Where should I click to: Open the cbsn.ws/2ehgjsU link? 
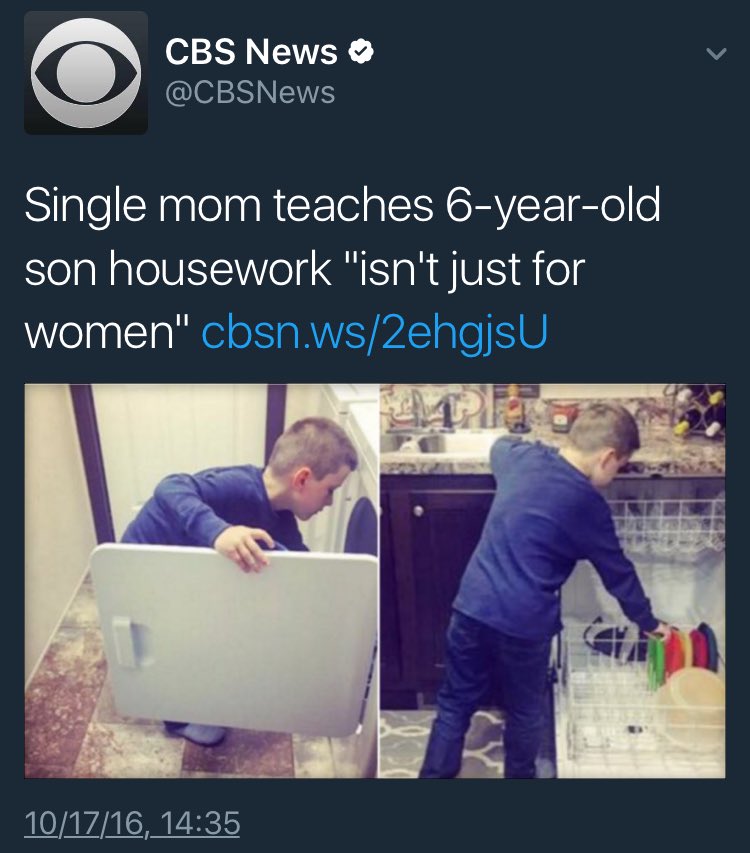[374, 331]
